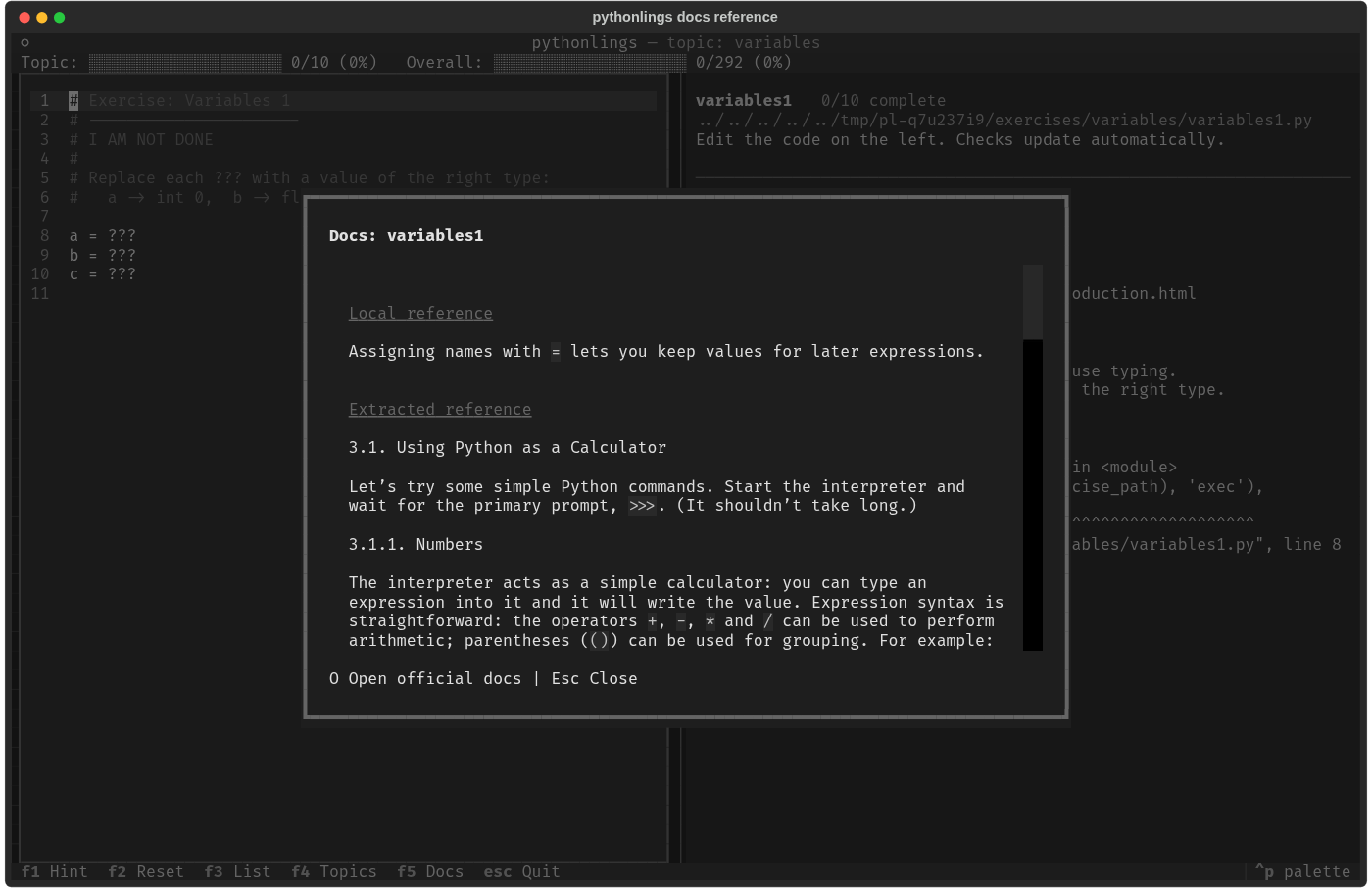Click f1 Hint in footer
The height and width of the screenshot is (888, 1372).
(54, 871)
